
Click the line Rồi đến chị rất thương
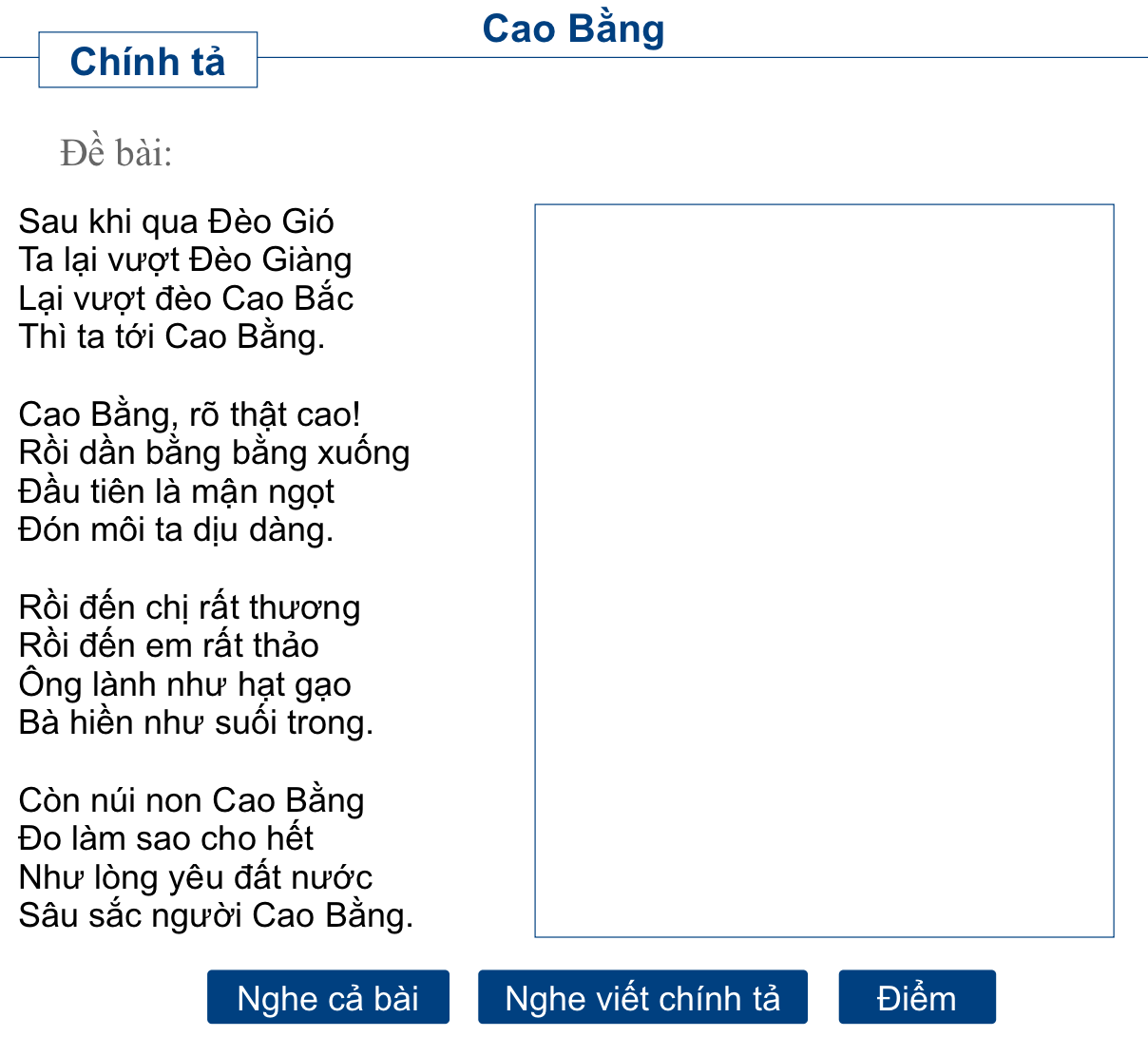[x=188, y=606]
